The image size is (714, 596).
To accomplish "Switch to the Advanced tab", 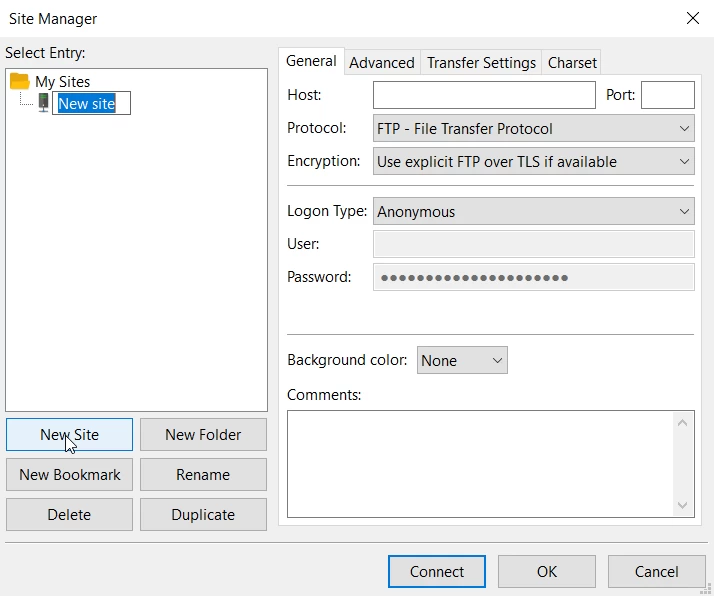I will [x=381, y=63].
